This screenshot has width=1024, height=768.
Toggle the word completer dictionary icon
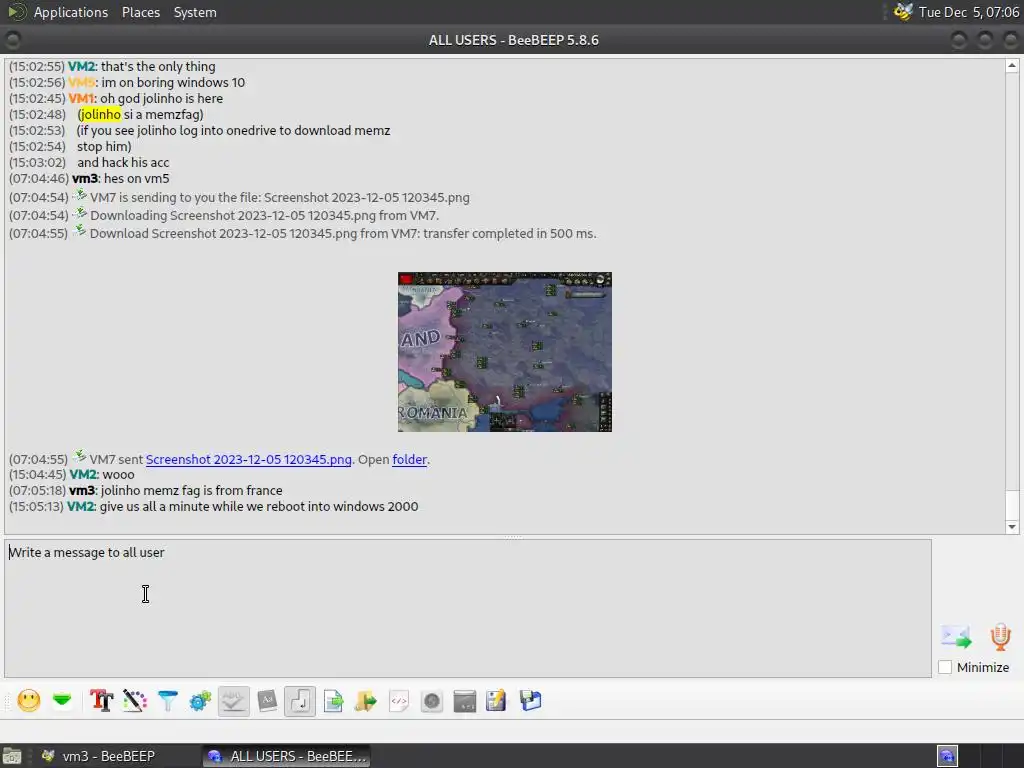pyautogui.click(x=267, y=701)
